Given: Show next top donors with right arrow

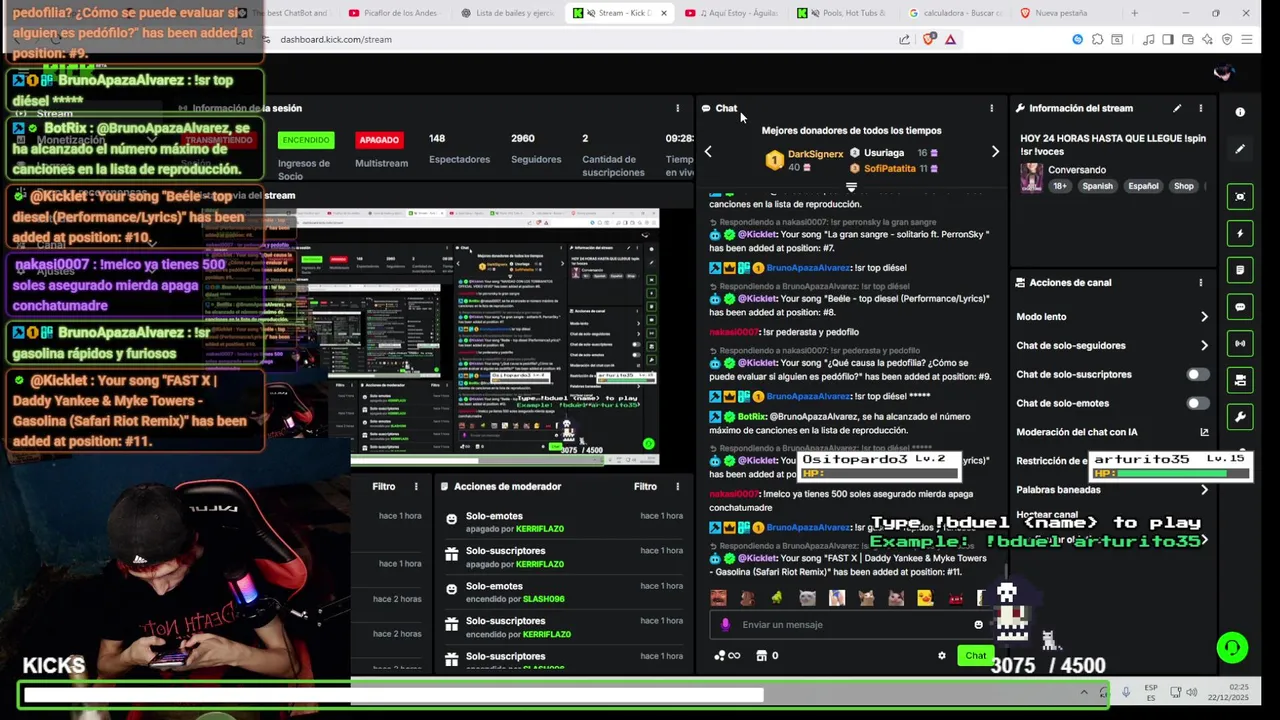Looking at the screenshot, I should click(x=995, y=152).
